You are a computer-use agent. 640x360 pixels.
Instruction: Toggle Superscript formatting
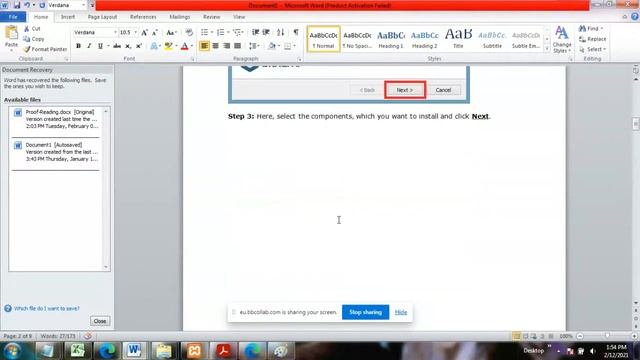pyautogui.click(x=139, y=46)
